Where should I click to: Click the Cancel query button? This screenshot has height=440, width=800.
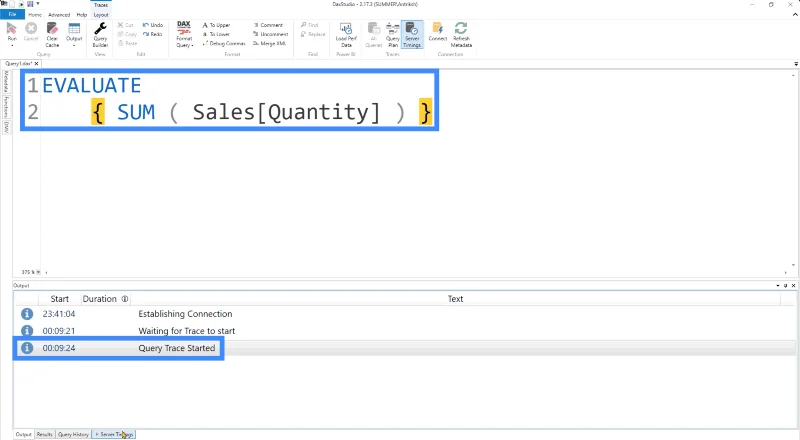31,32
